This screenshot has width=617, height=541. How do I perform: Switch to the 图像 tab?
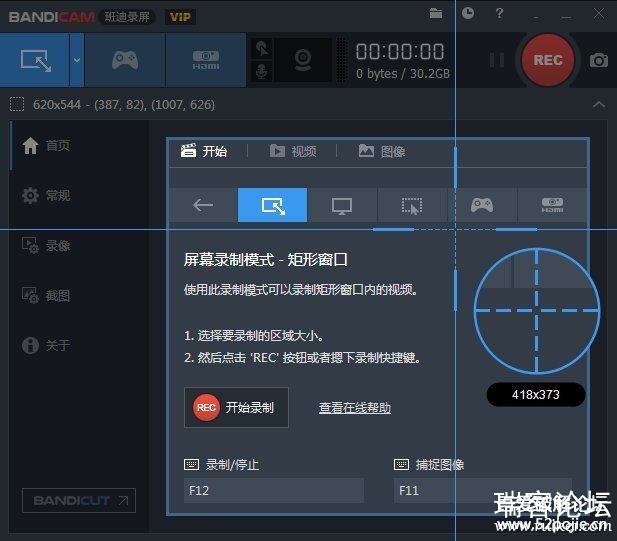[382, 151]
